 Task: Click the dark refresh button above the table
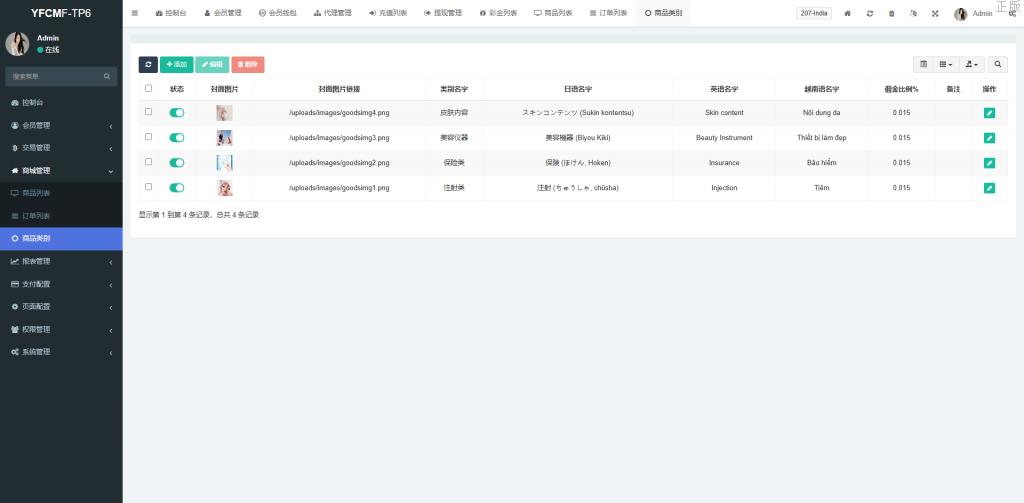pos(148,65)
